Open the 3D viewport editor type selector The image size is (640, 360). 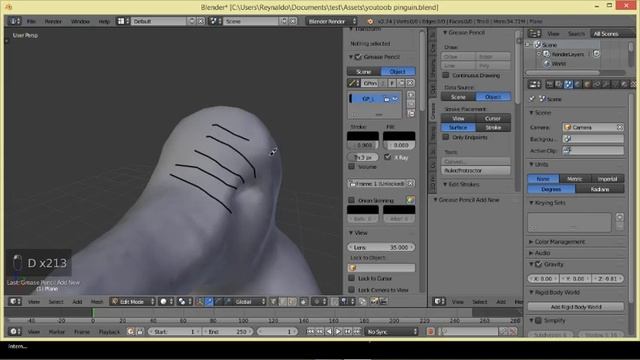tap(15, 302)
